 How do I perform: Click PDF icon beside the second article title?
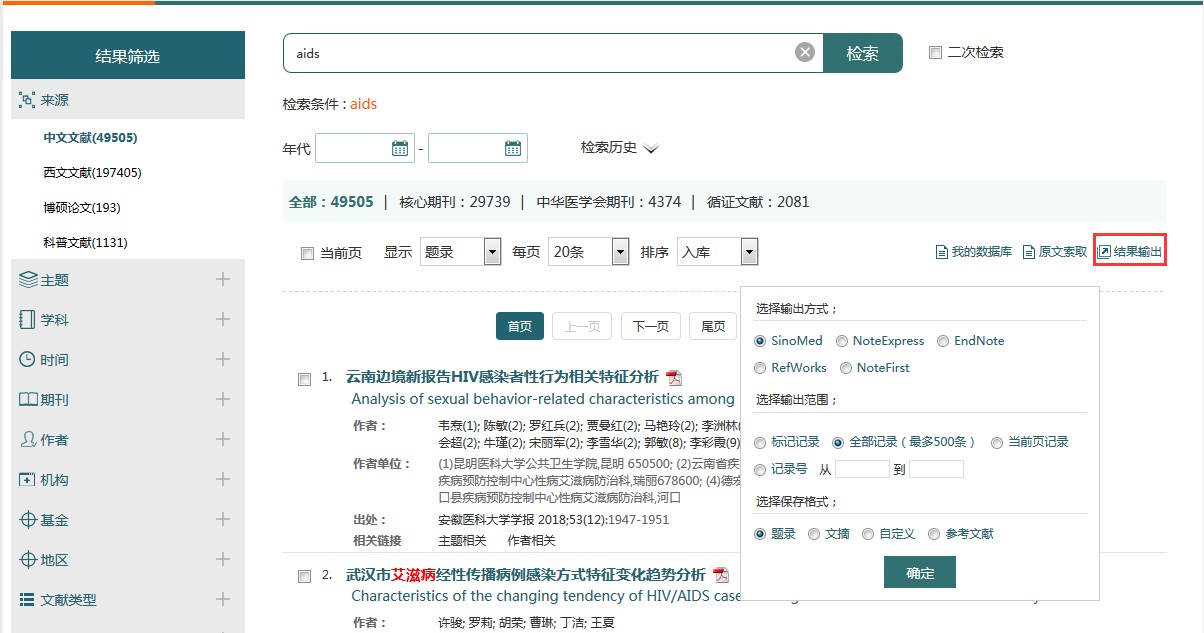tap(721, 575)
